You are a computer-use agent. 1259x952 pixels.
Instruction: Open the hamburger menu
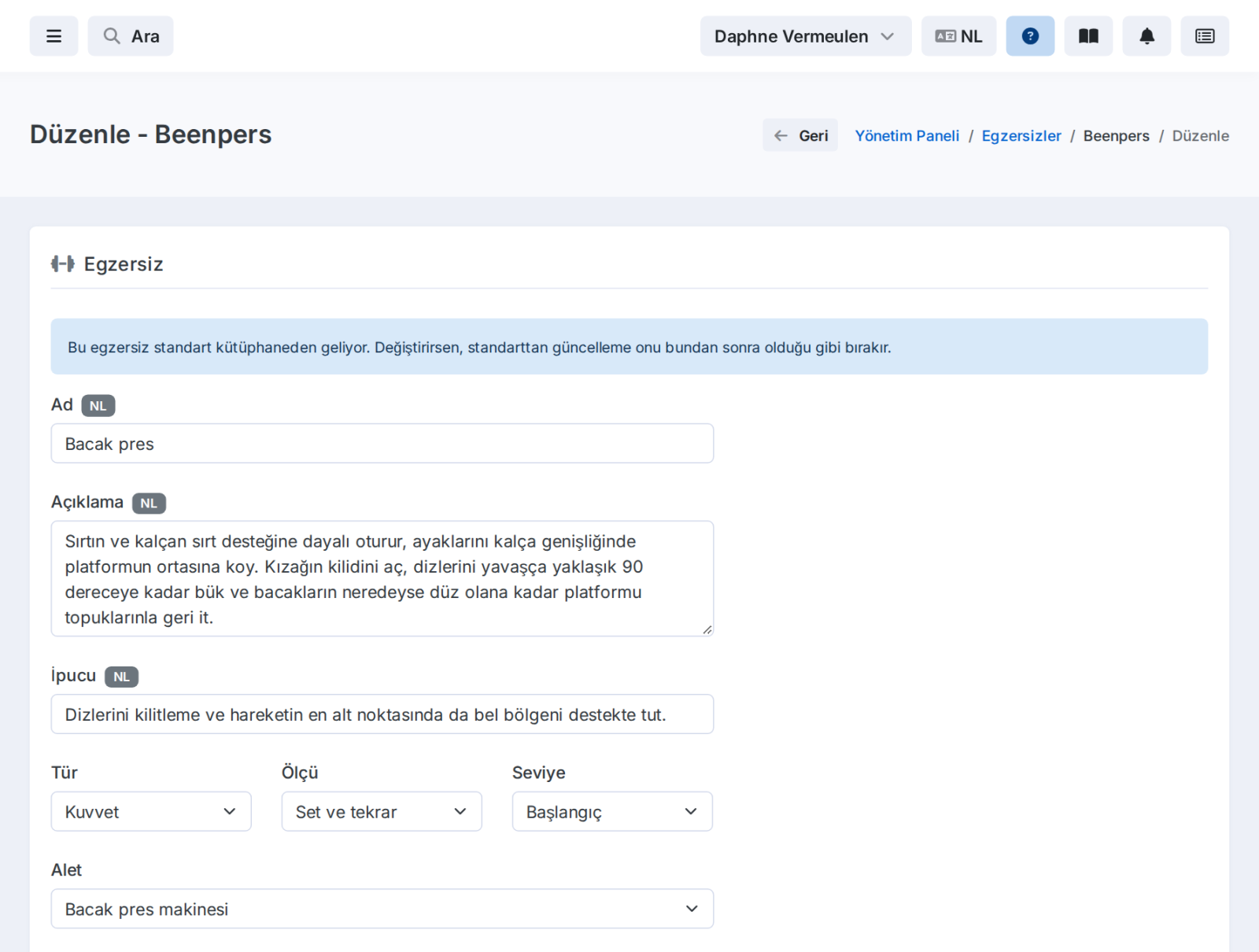54,36
